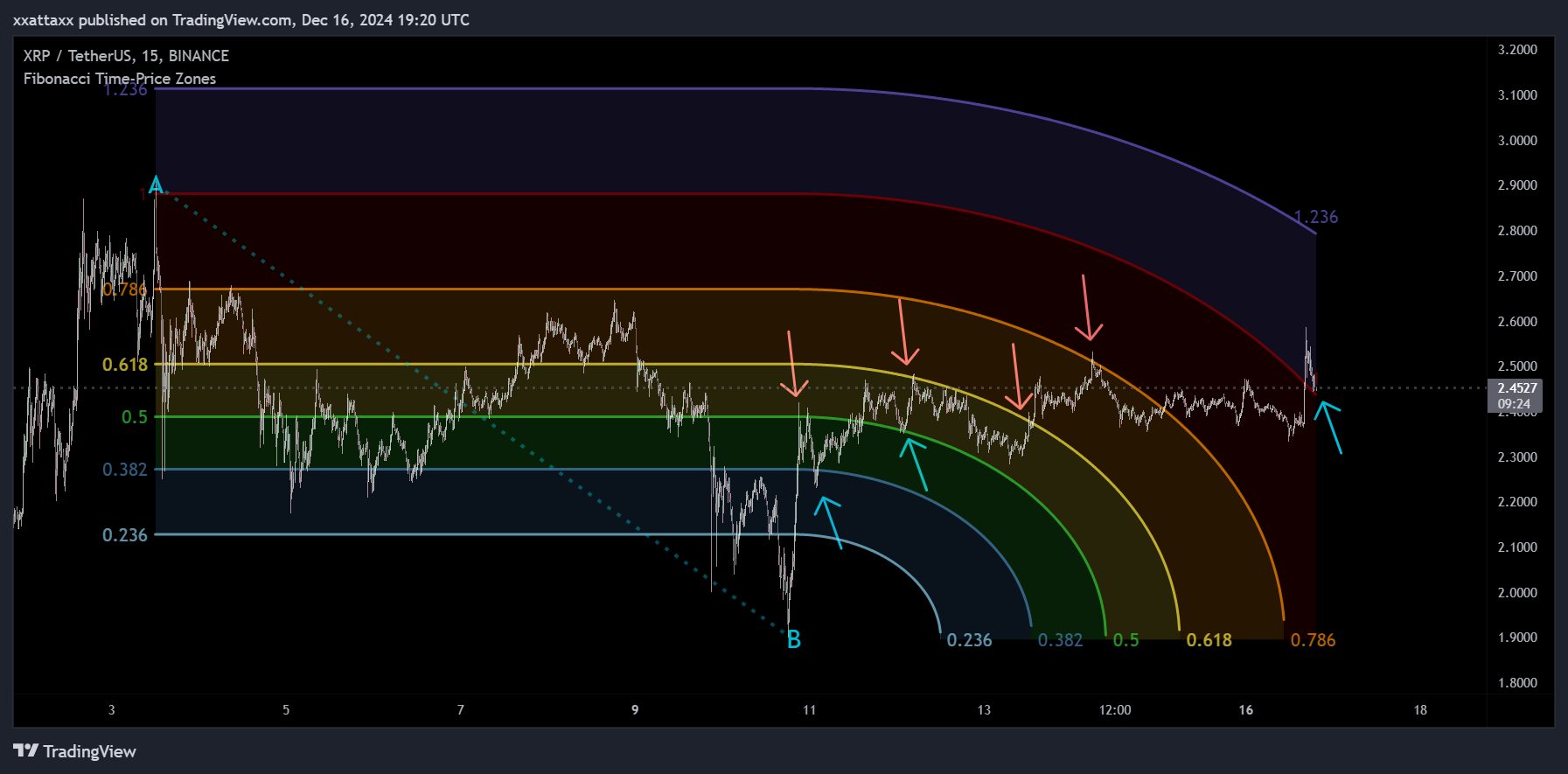This screenshot has width=1568, height=774.
Task: Click the 0.618 label below the yellow arc end
Action: click(1209, 640)
